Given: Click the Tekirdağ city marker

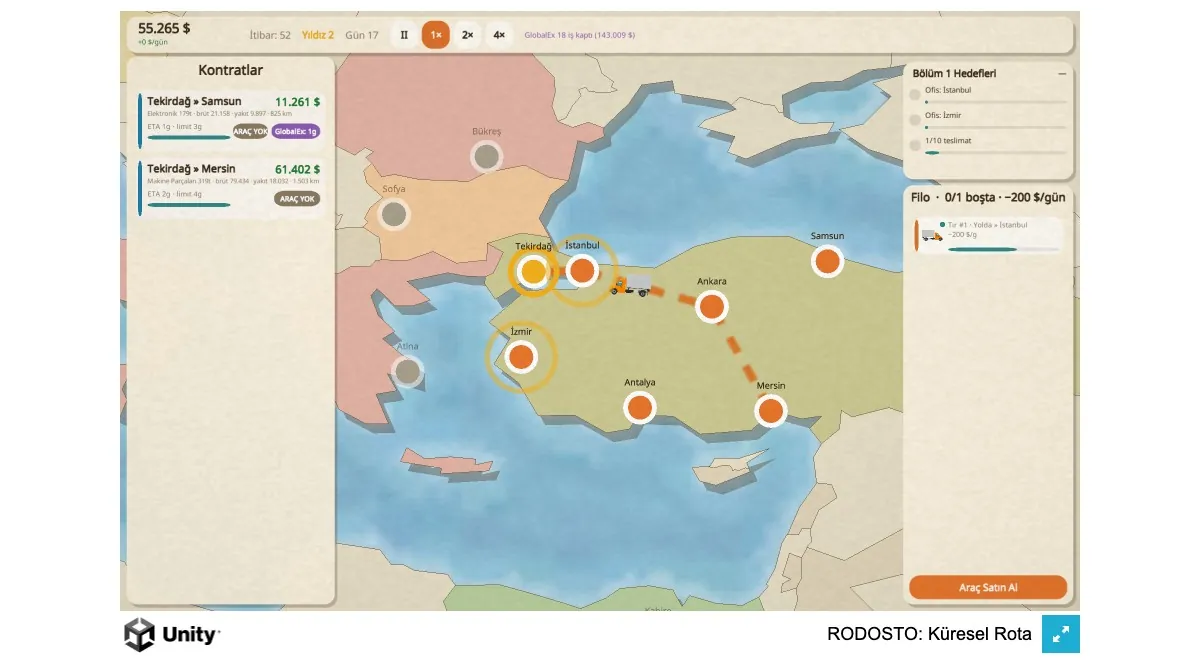Looking at the screenshot, I should point(534,271).
